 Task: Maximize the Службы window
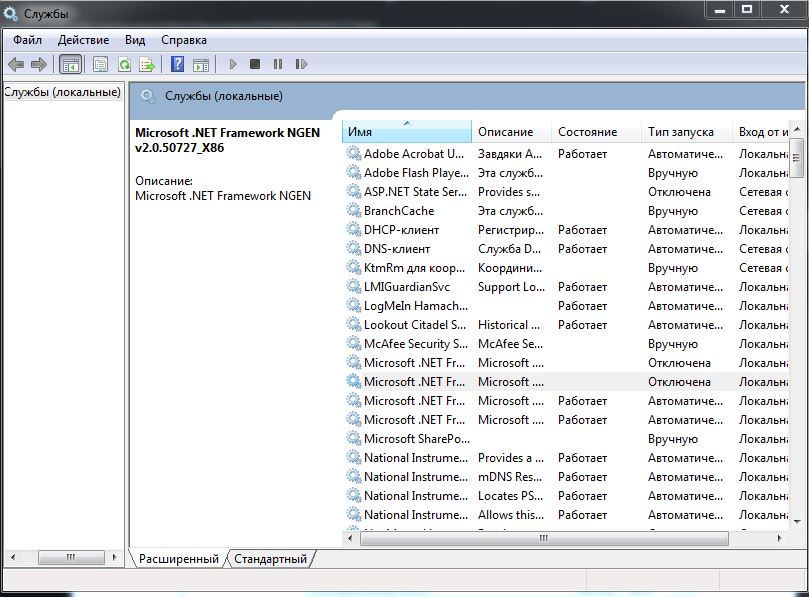tap(747, 9)
